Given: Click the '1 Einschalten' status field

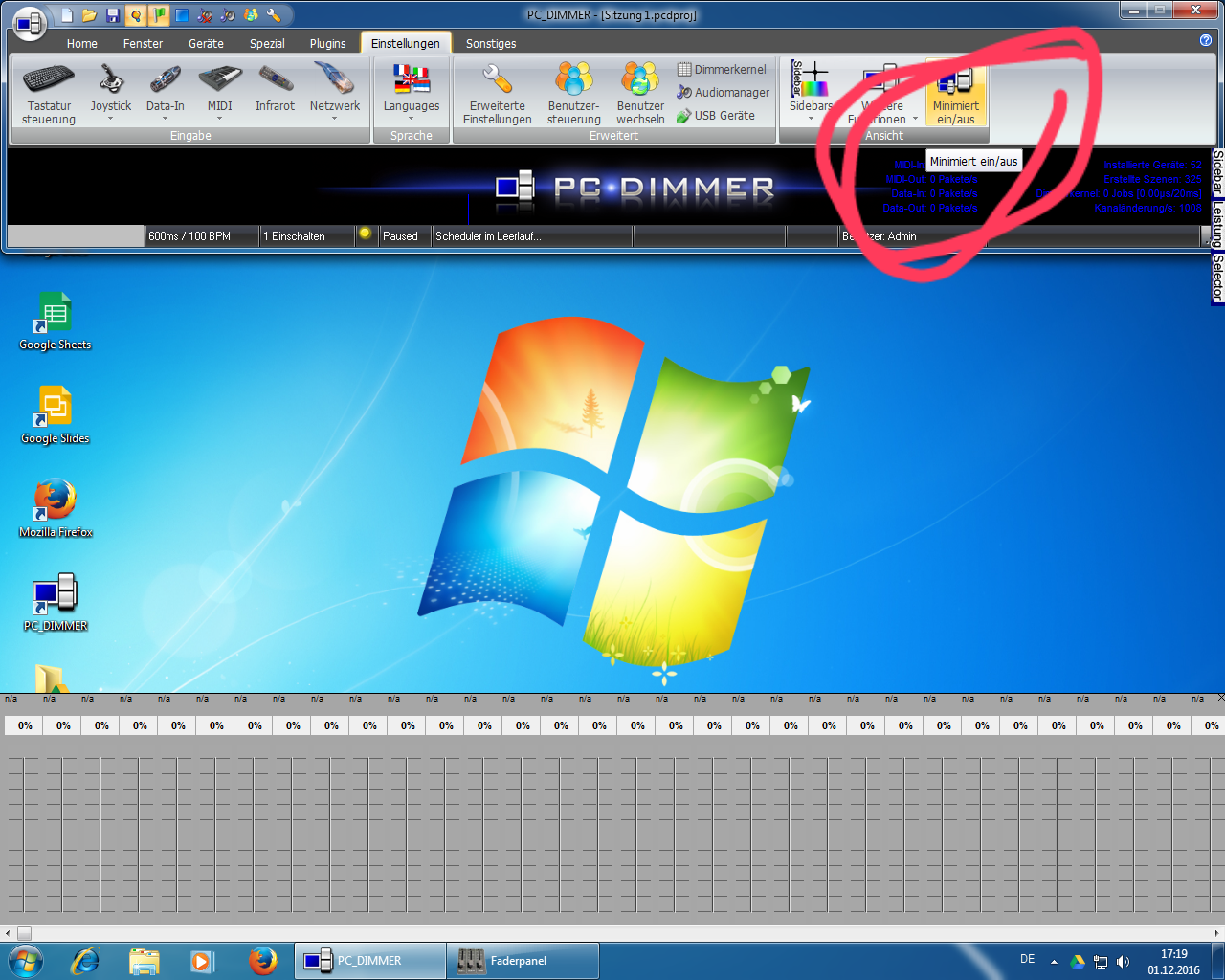Looking at the screenshot, I should point(306,236).
